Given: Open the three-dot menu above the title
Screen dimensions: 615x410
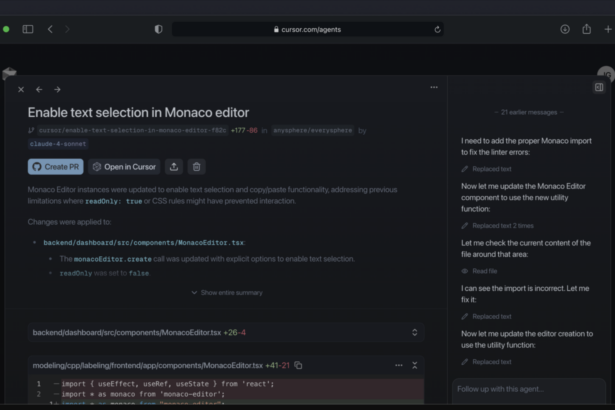Looking at the screenshot, I should (434, 87).
